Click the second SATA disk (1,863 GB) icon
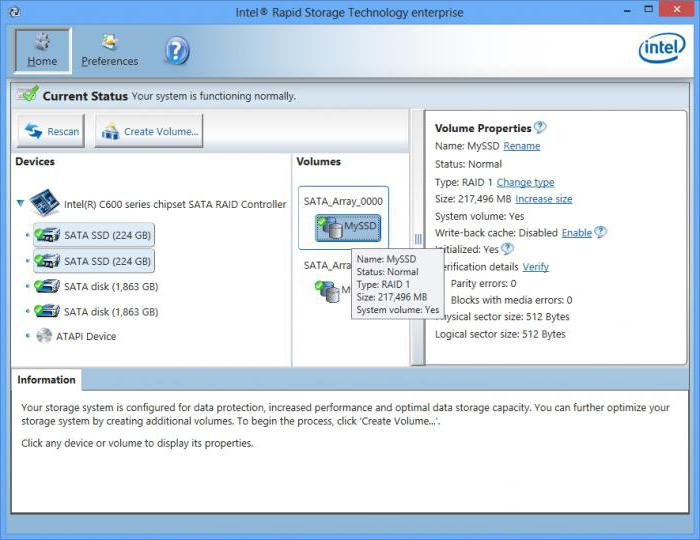The image size is (700, 540). (46, 312)
